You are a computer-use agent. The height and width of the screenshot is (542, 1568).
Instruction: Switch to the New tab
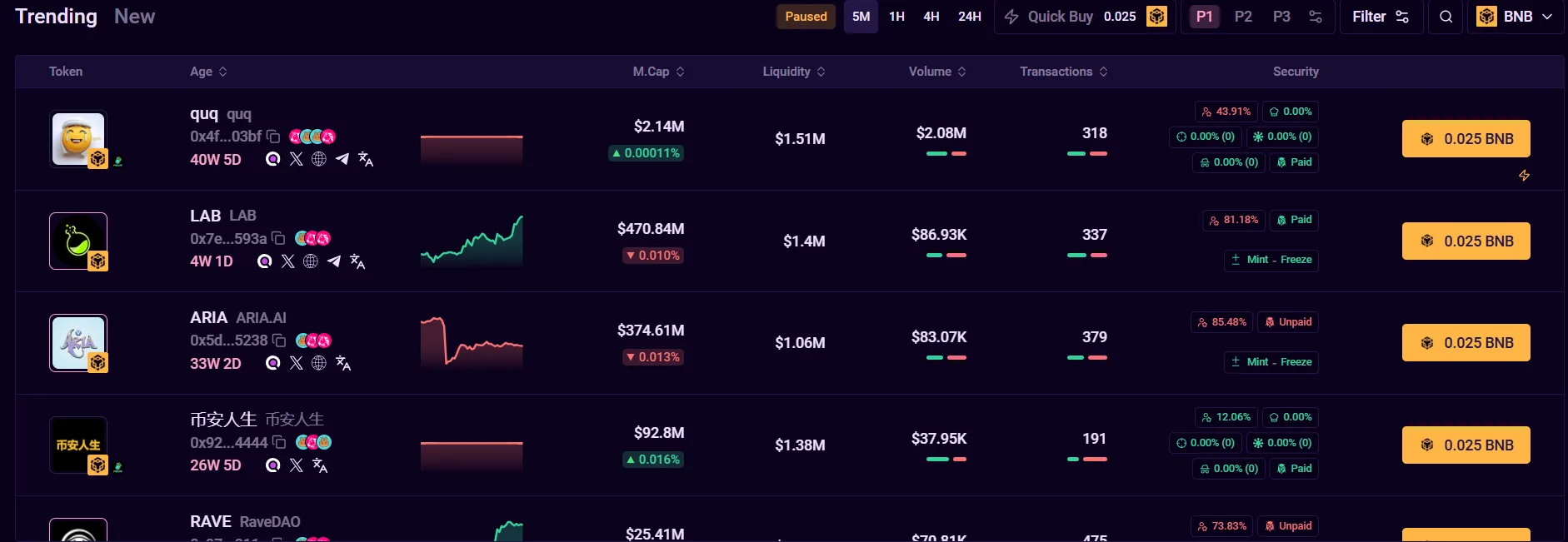coord(134,16)
